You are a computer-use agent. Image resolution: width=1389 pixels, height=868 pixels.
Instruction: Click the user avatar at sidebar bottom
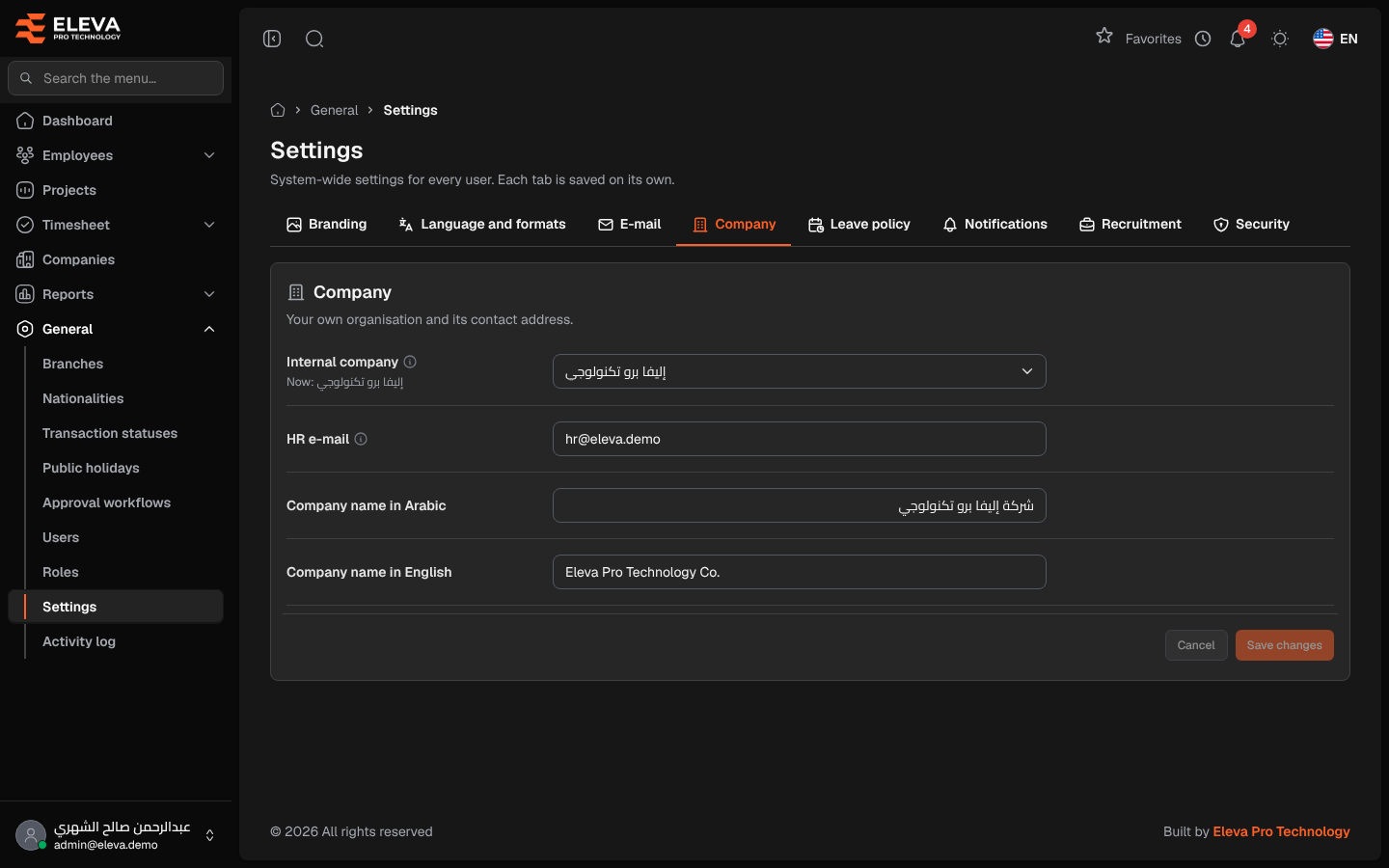(x=31, y=835)
